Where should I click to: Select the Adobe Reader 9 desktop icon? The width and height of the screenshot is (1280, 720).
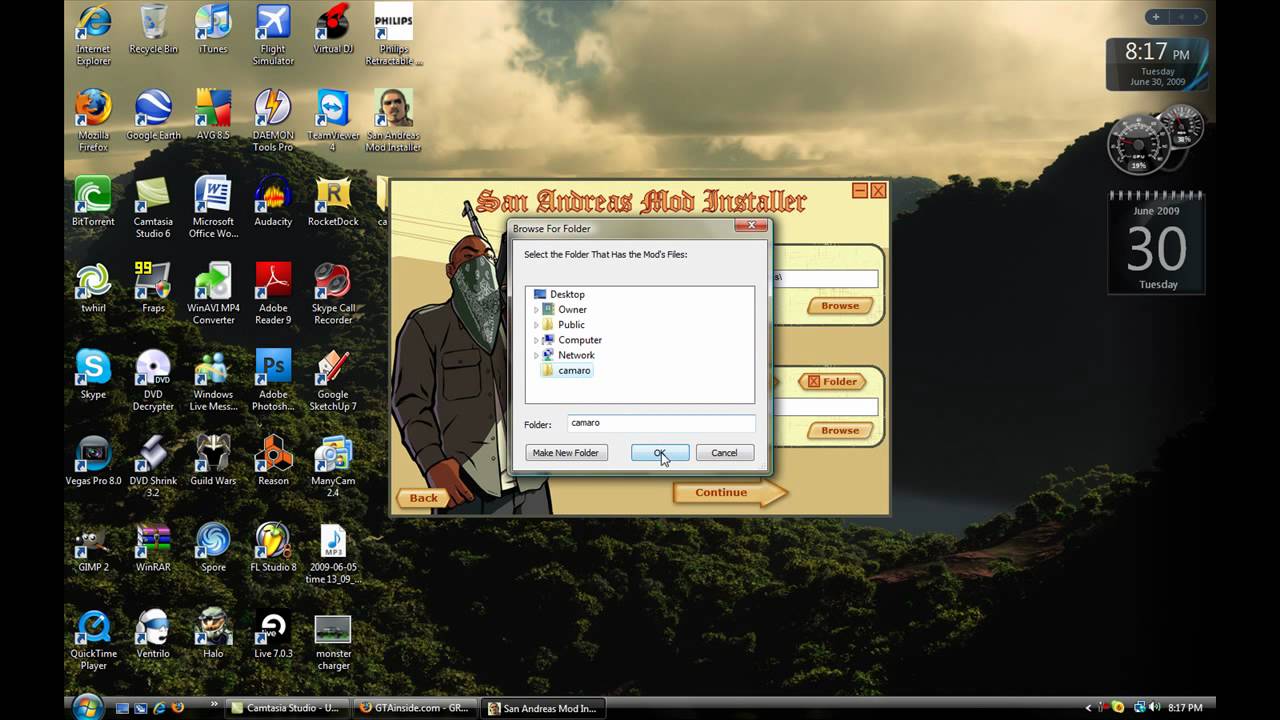pos(273,294)
